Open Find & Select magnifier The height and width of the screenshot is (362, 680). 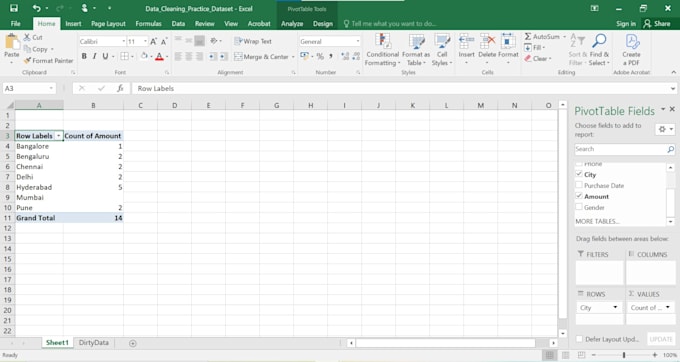[599, 50]
